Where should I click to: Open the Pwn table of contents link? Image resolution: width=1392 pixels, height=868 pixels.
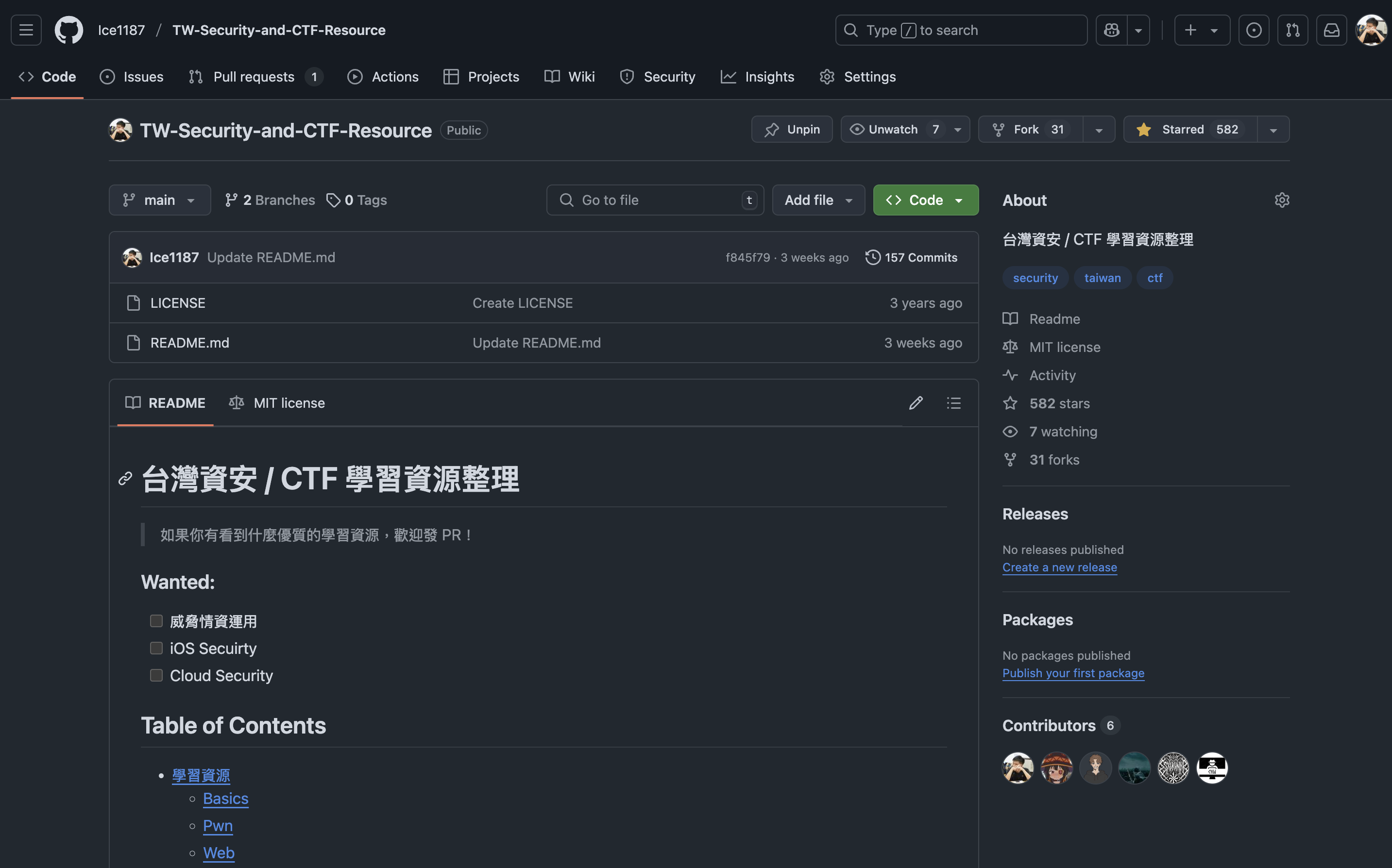pyautogui.click(x=218, y=825)
